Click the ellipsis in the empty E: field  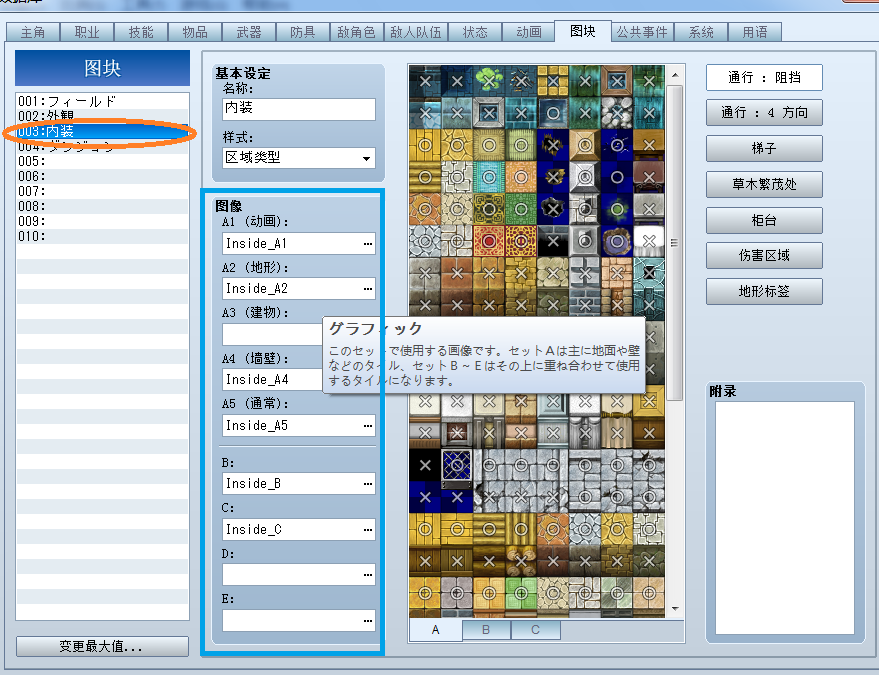tap(368, 621)
